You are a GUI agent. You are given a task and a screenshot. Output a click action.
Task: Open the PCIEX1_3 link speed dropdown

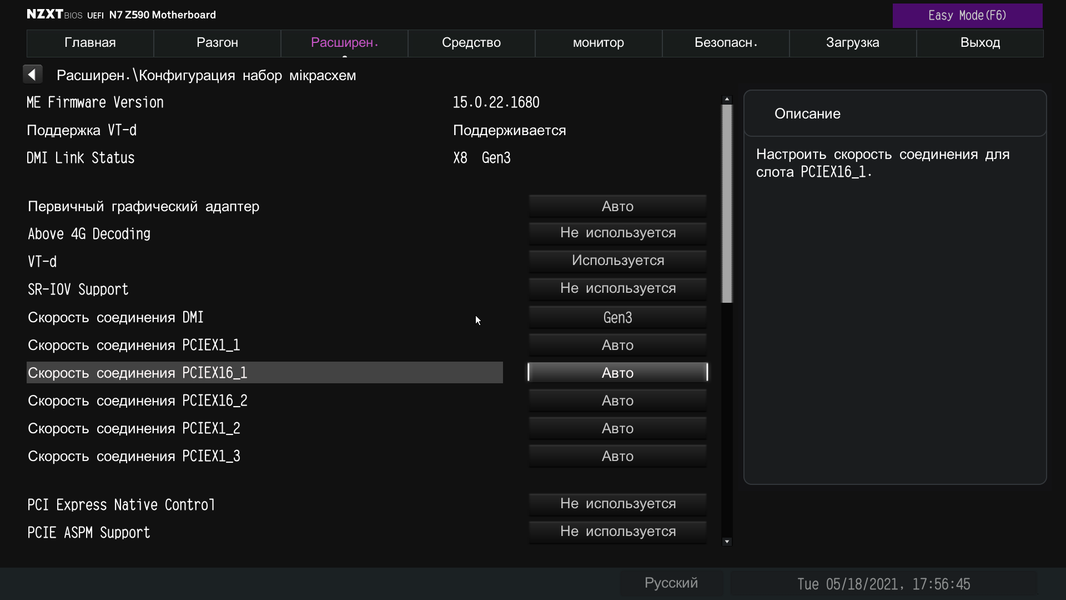(x=617, y=456)
